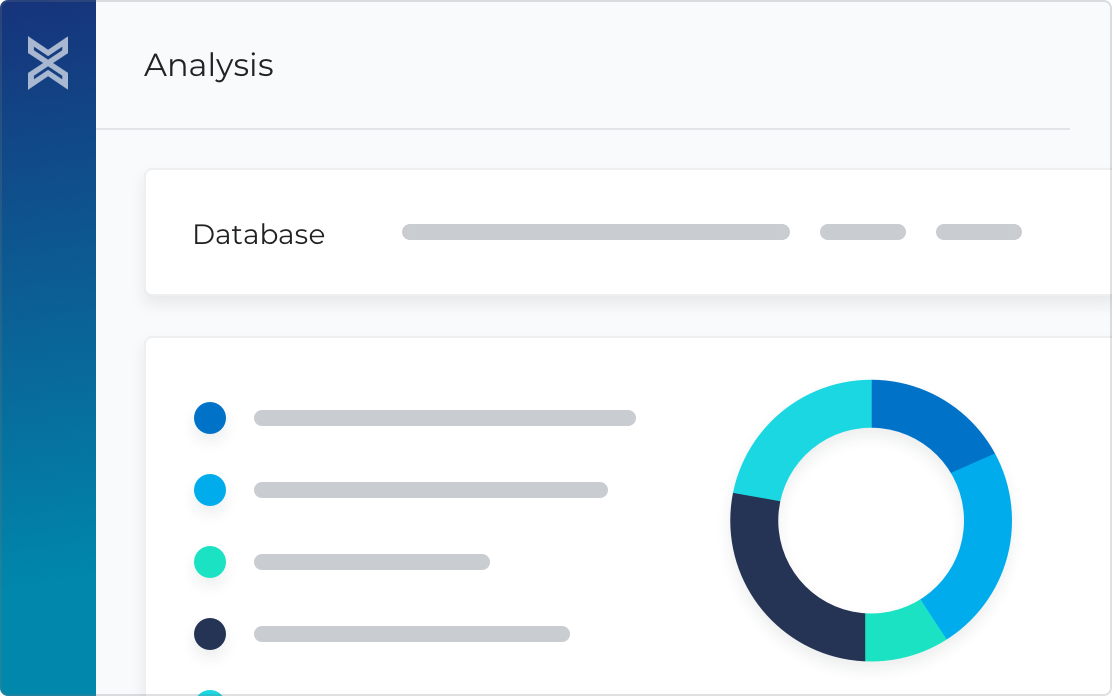Click the second legend text bar
Viewport: 1112px width, 696px height.
point(430,490)
